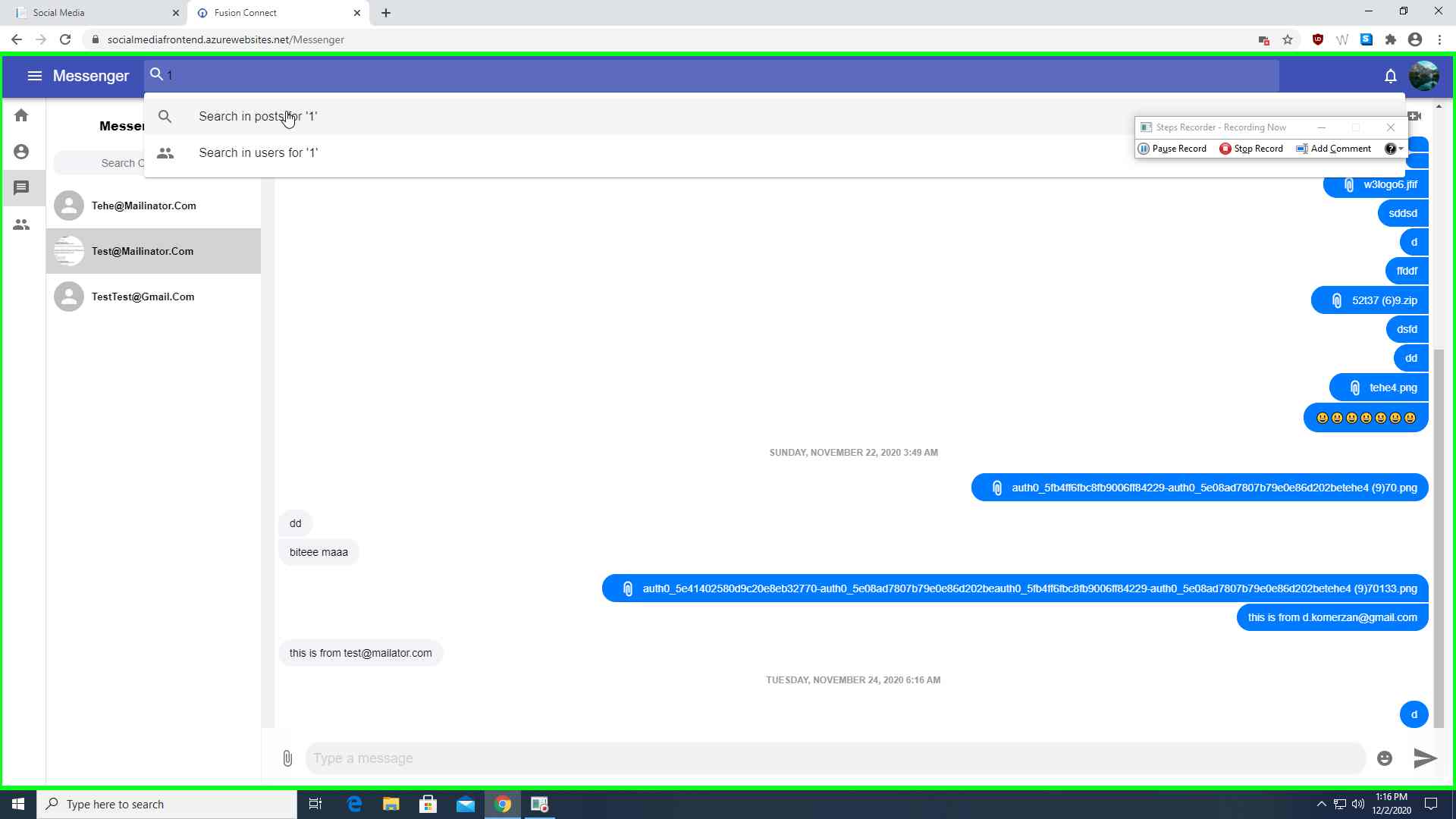Open attachment tehe4.png
The height and width of the screenshot is (819, 1456).
tap(1379, 388)
